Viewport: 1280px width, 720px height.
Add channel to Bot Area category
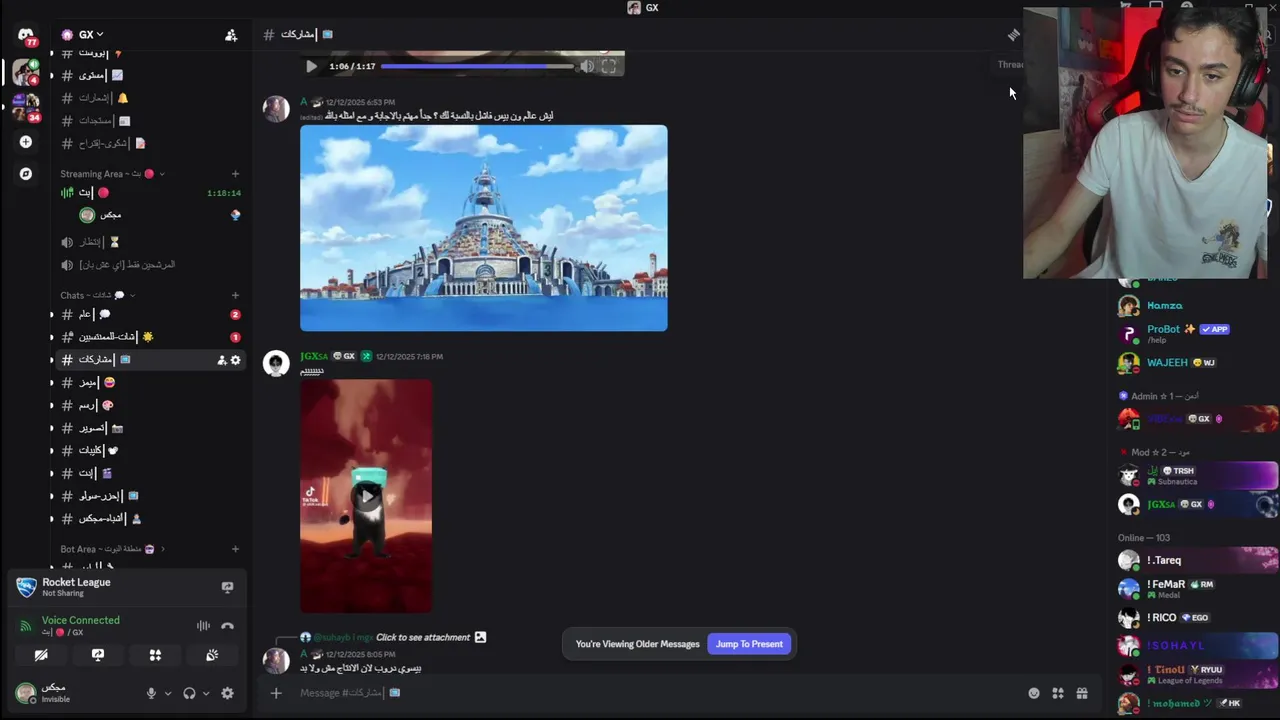pyautogui.click(x=235, y=549)
